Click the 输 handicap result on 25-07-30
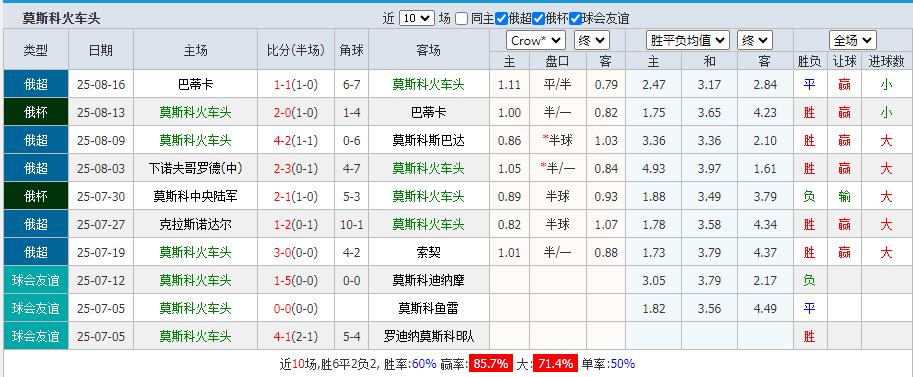 844,196
